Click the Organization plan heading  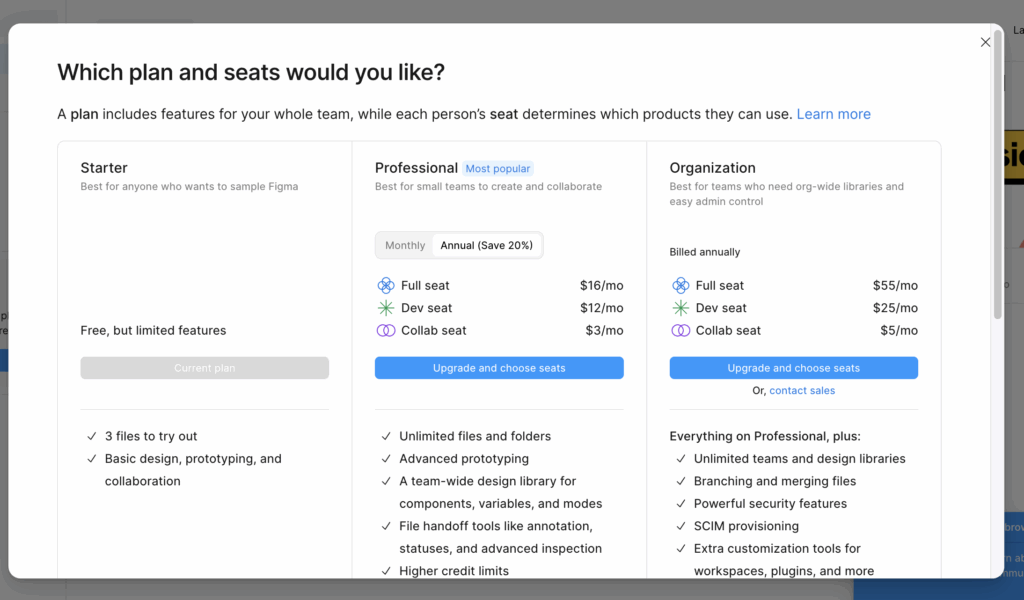[x=712, y=168]
